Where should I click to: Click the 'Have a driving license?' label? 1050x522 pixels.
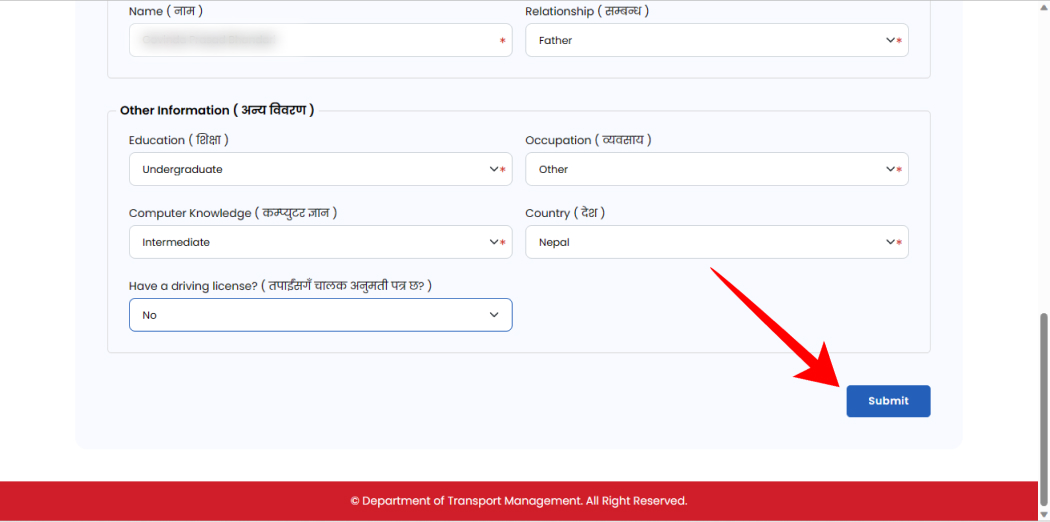pyautogui.click(x=280, y=286)
